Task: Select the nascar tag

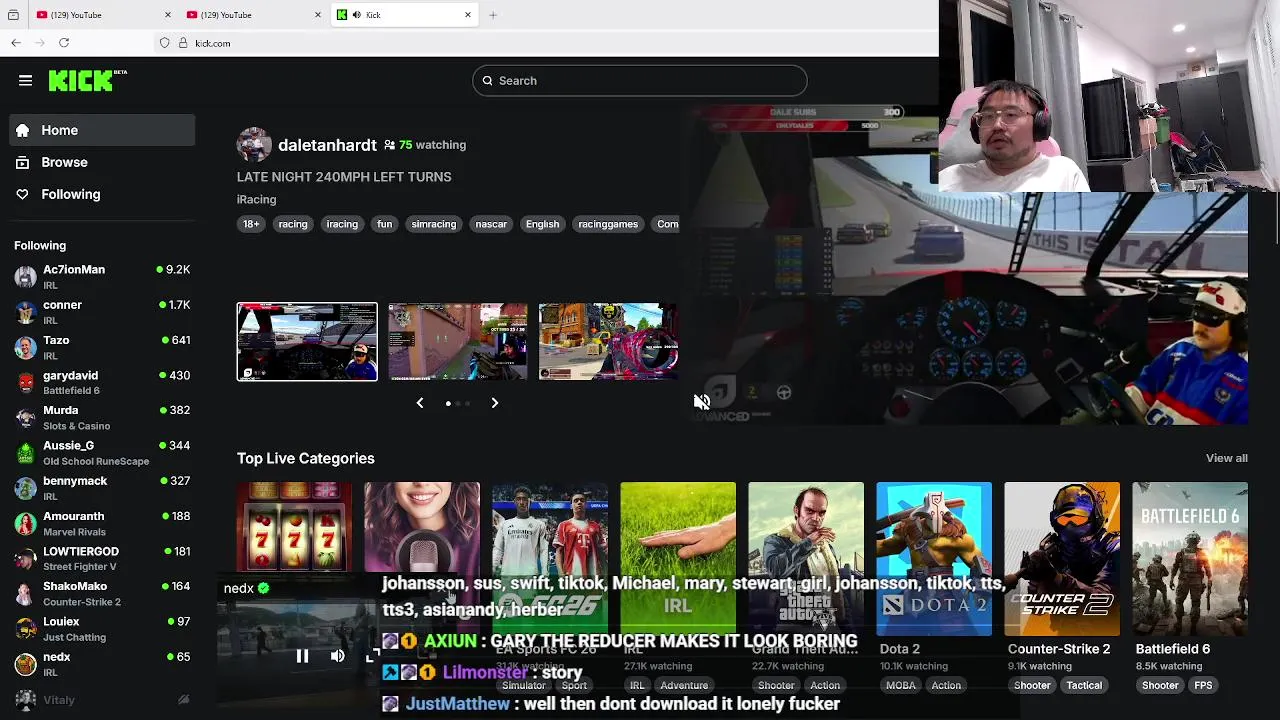Action: [x=491, y=224]
